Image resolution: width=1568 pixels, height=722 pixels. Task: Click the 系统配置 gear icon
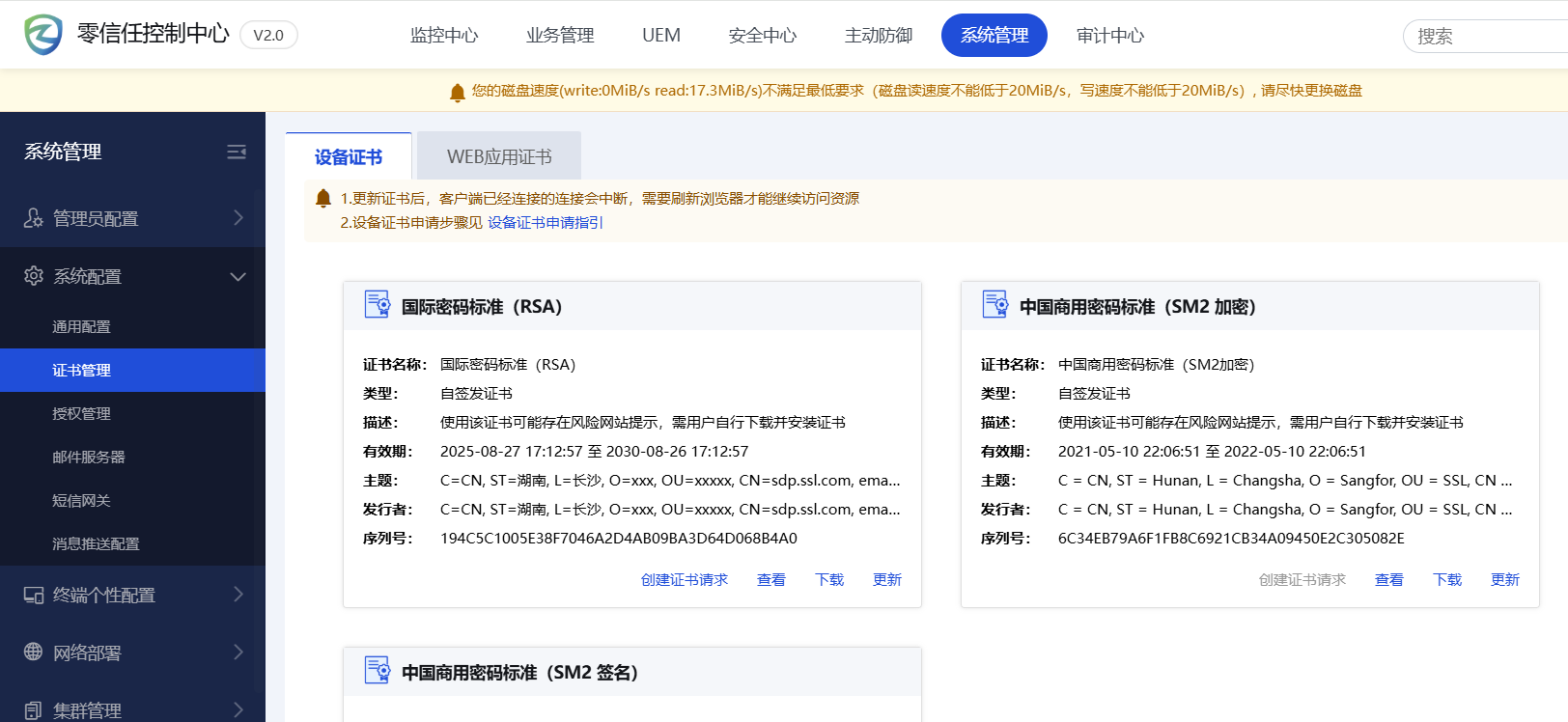click(34, 276)
